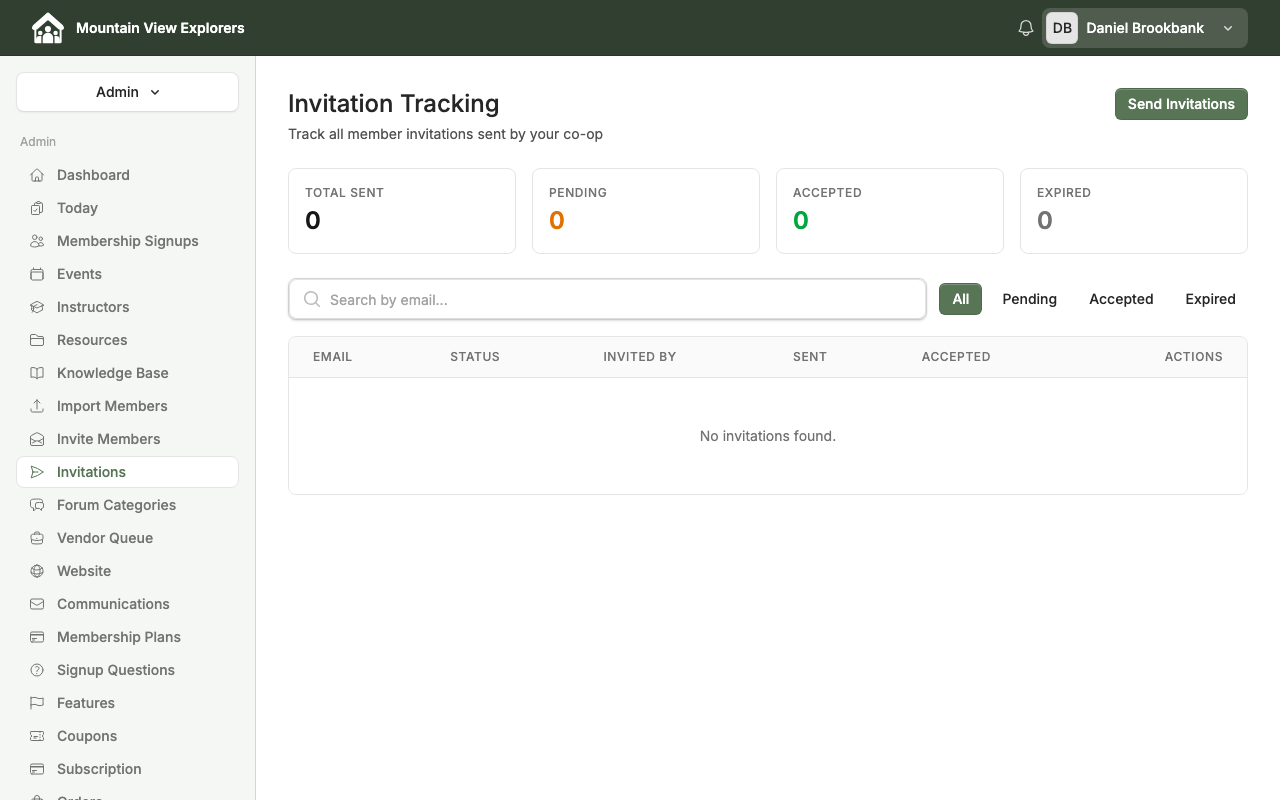Viewport: 1280px width, 800px height.
Task: Expand the Daniel Brookbank user menu chevron
Action: tap(1228, 28)
